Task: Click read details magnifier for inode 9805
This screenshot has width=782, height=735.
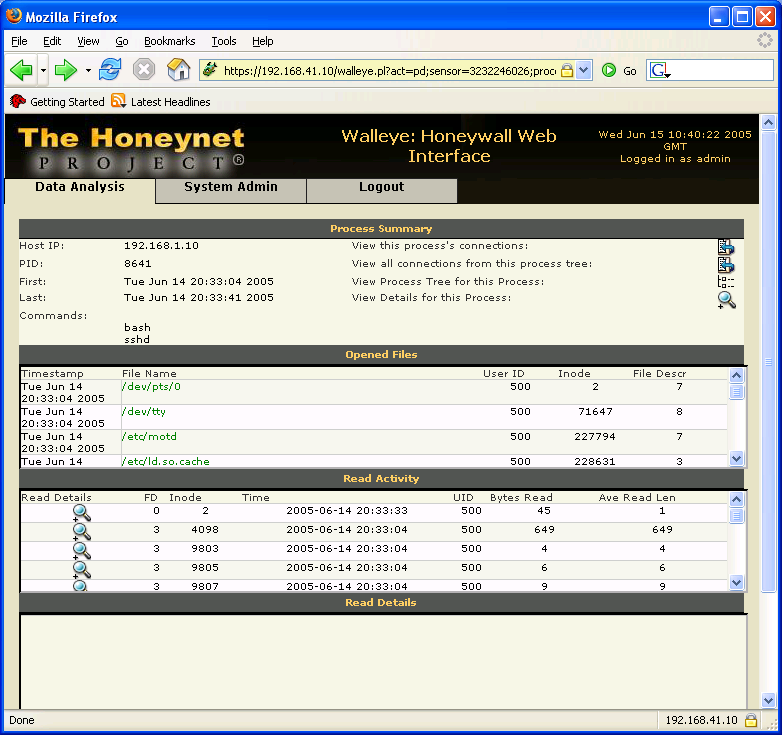Action: click(81, 569)
